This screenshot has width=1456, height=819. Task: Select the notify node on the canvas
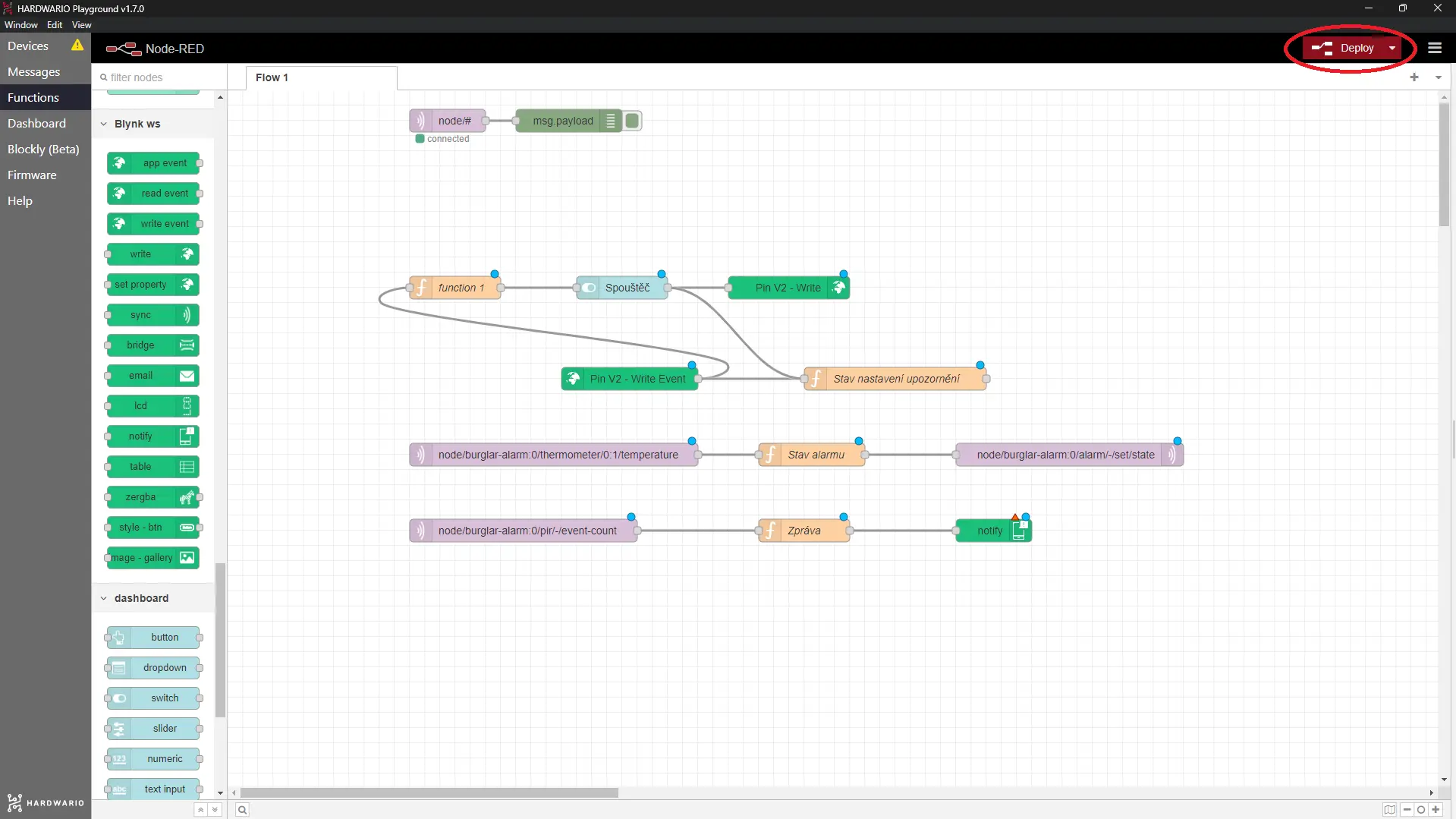click(x=993, y=531)
